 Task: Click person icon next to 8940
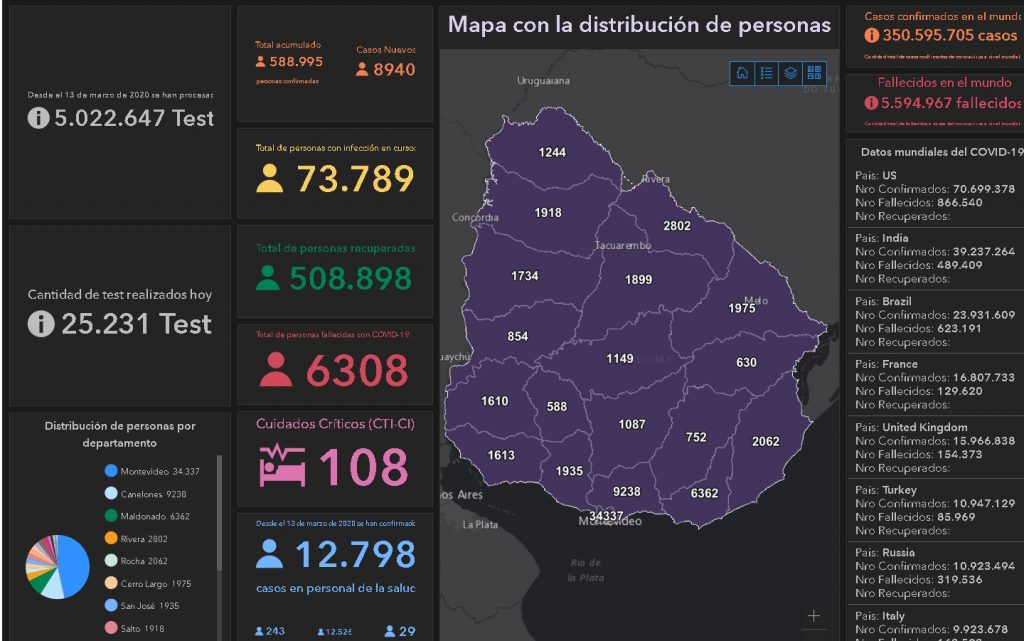(x=362, y=69)
